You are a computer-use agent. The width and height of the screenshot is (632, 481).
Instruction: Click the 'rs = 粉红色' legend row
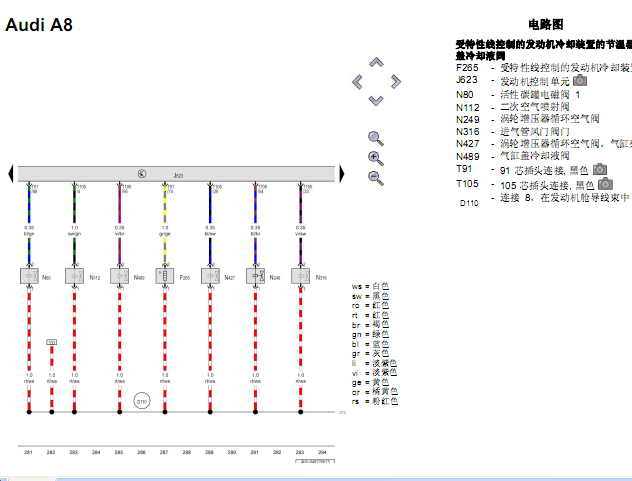(x=375, y=401)
